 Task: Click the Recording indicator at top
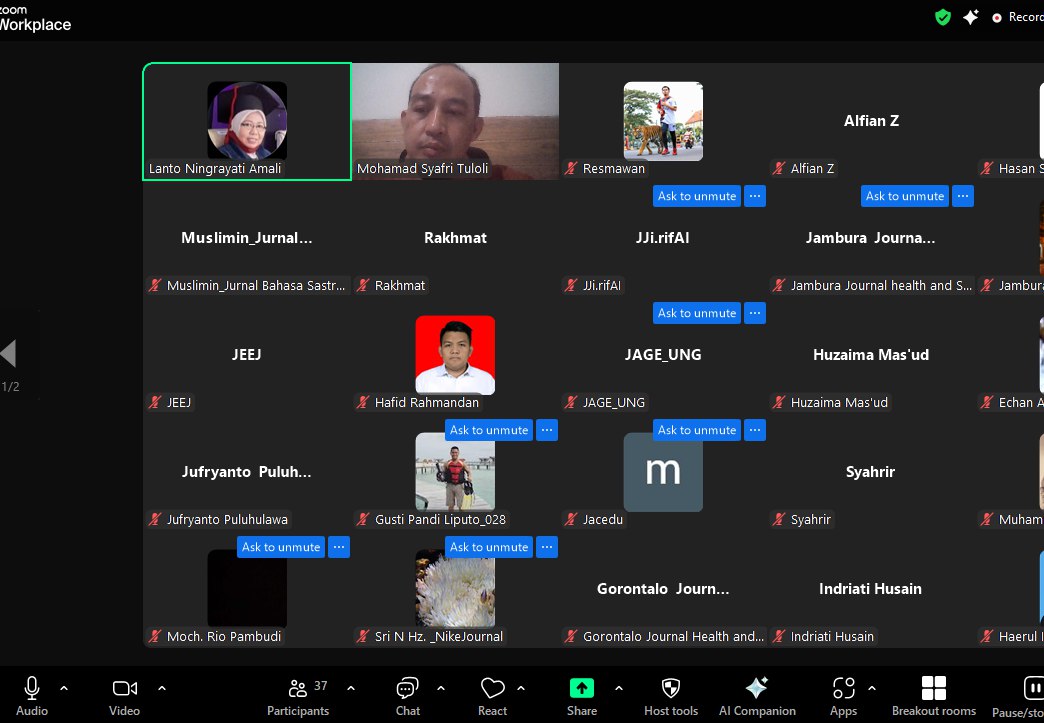[1017, 17]
